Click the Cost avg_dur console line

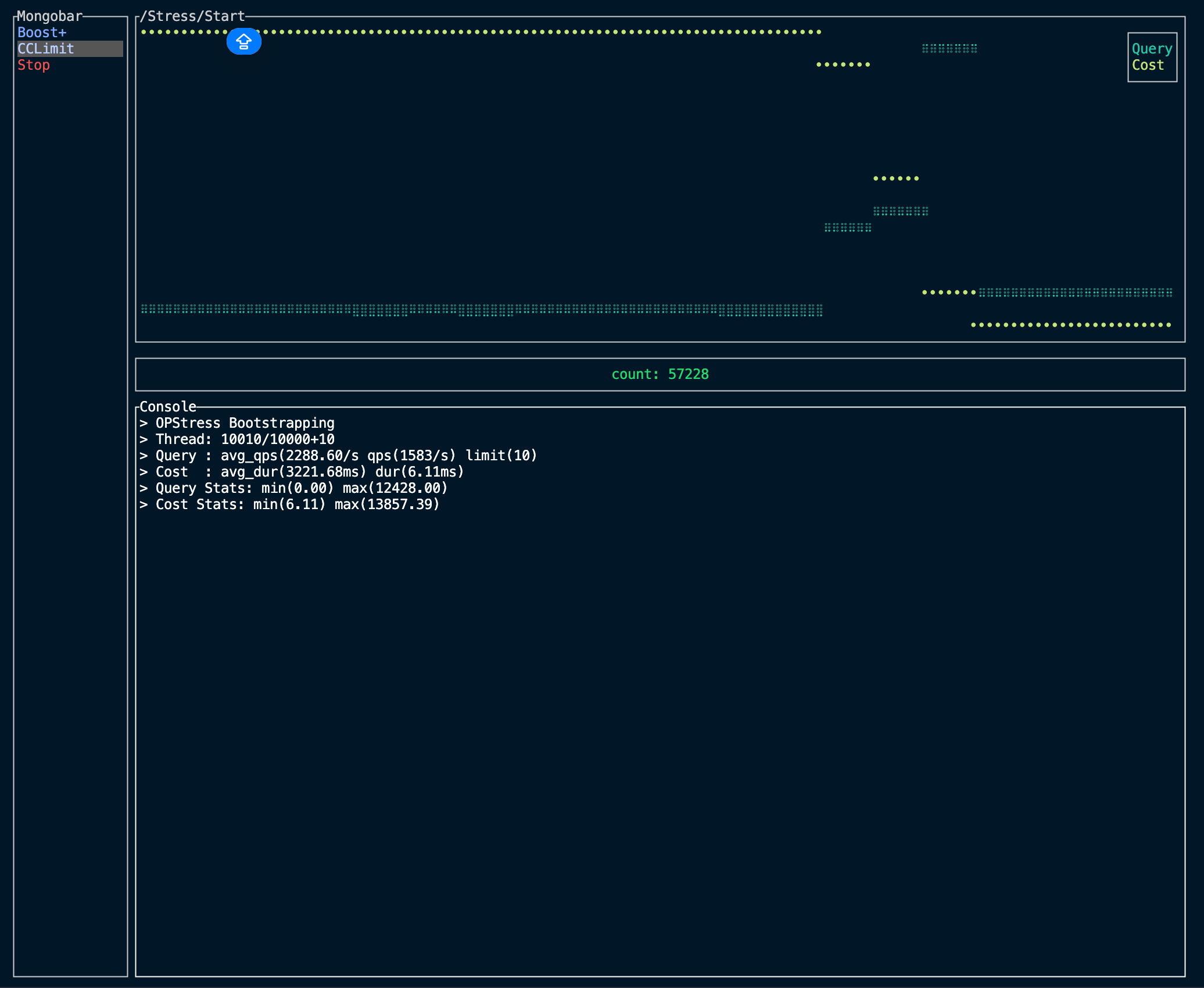coord(302,472)
